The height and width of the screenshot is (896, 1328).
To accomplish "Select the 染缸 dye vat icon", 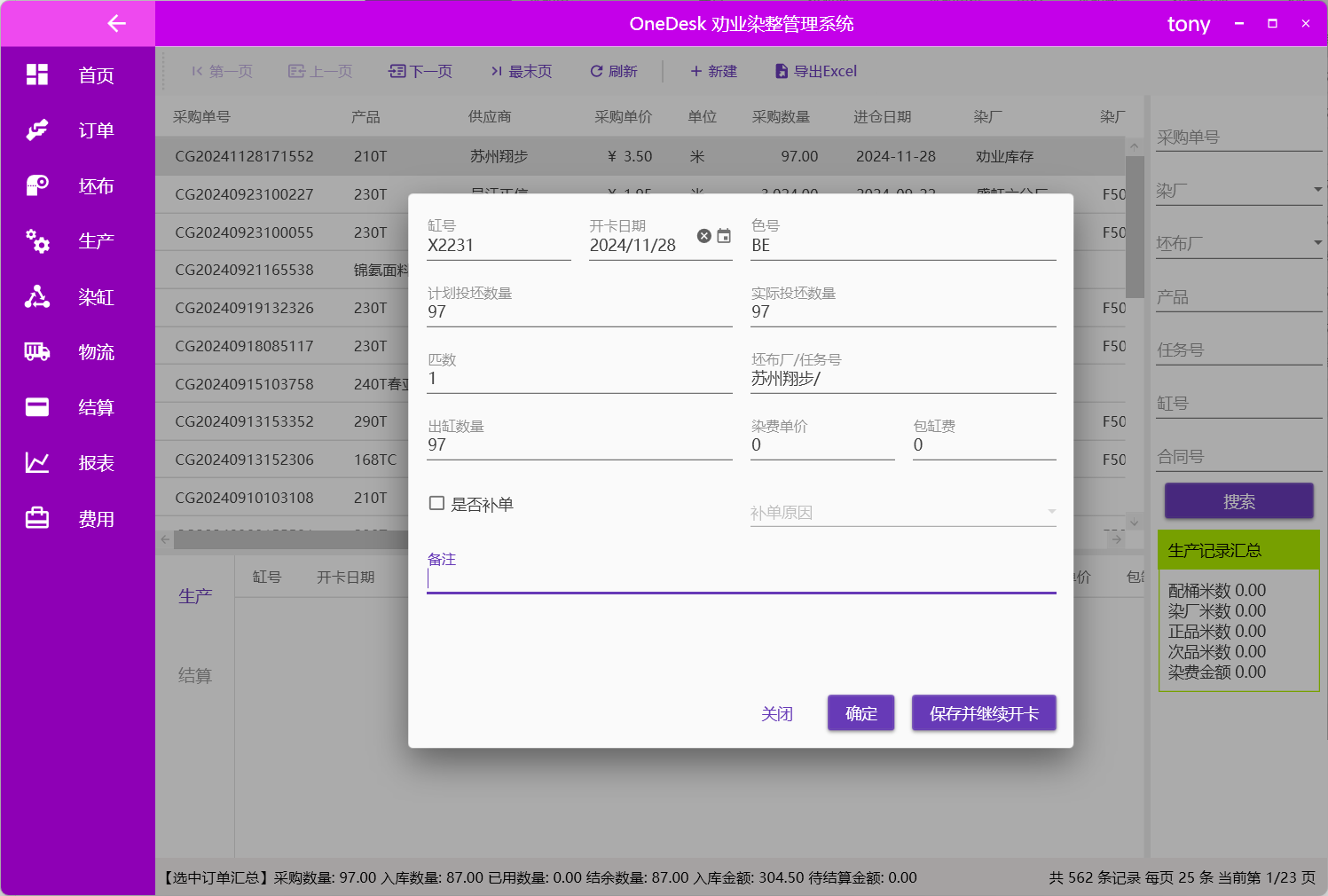I will [37, 296].
